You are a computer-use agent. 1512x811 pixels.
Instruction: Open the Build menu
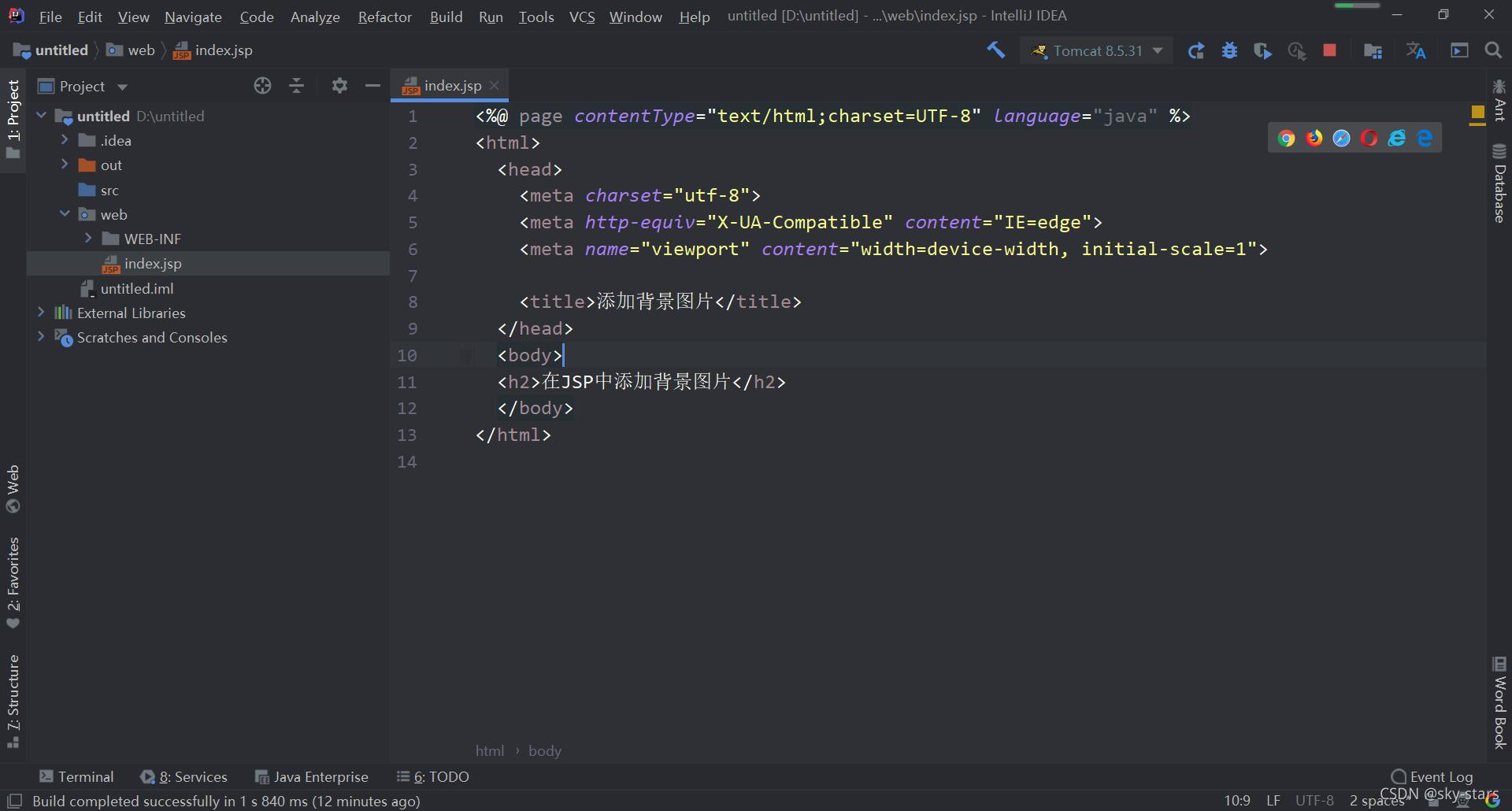click(x=446, y=17)
